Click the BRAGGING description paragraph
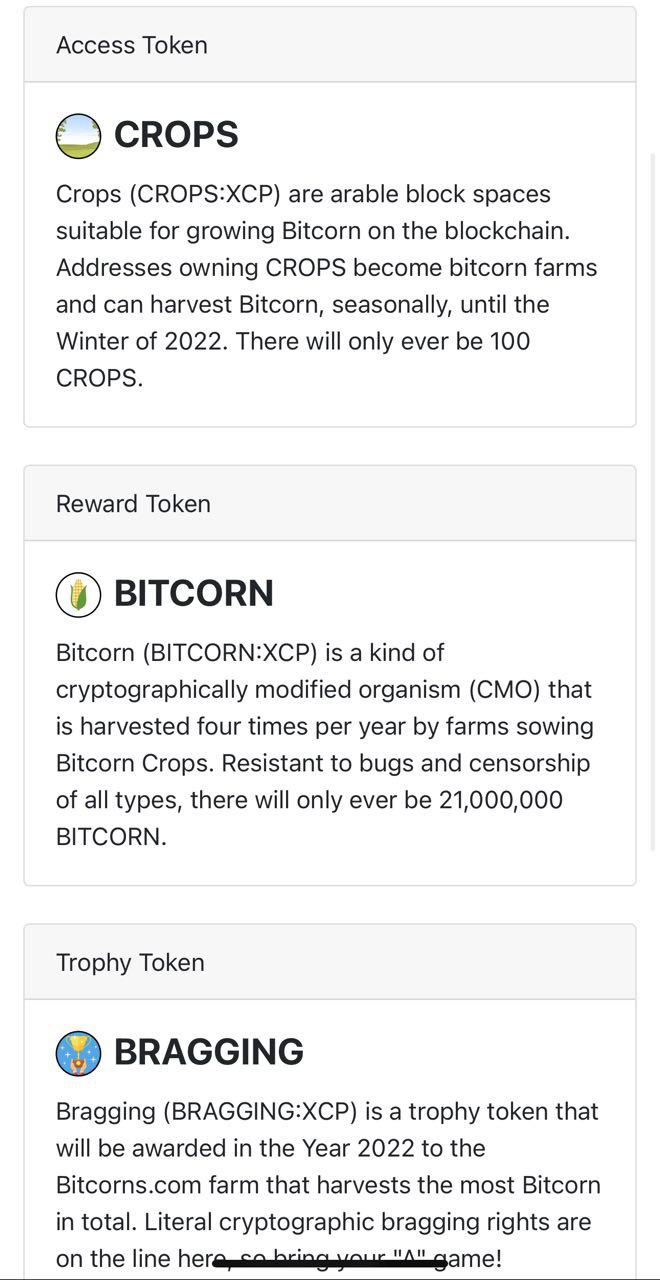Viewport: 660px width, 1280px height. [328, 1186]
